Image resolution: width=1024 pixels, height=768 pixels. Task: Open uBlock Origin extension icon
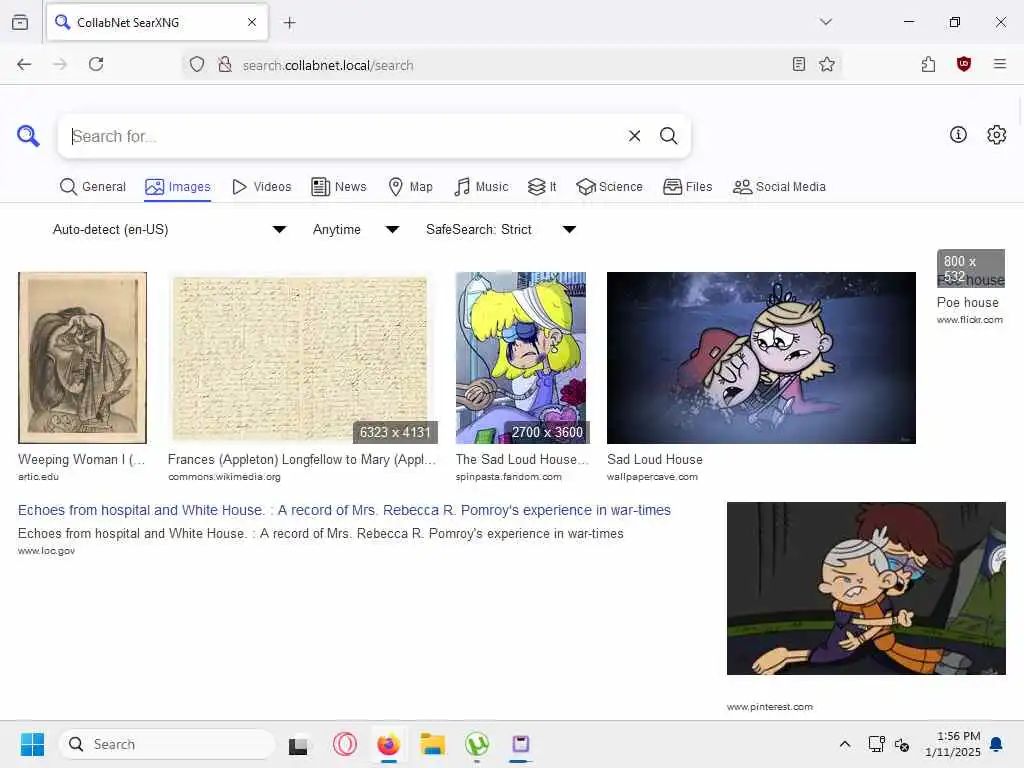tap(964, 64)
